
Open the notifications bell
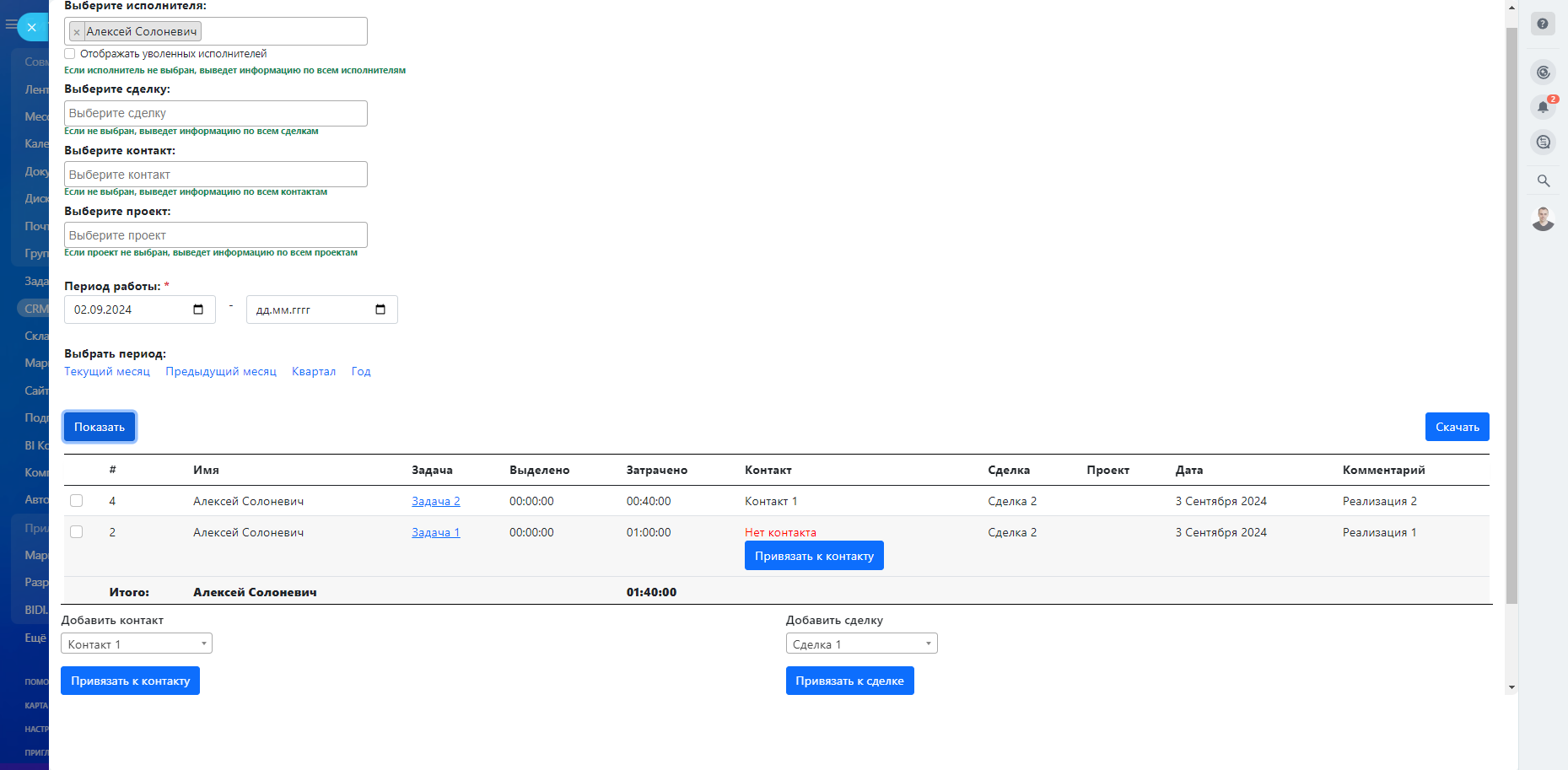coord(1543,107)
